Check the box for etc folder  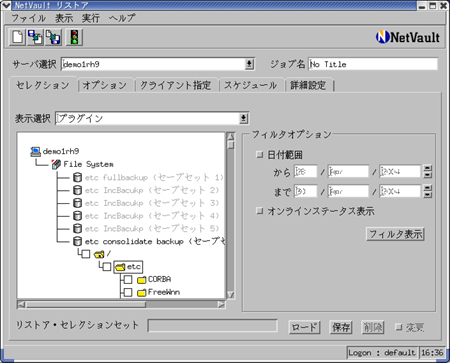[x=107, y=267]
